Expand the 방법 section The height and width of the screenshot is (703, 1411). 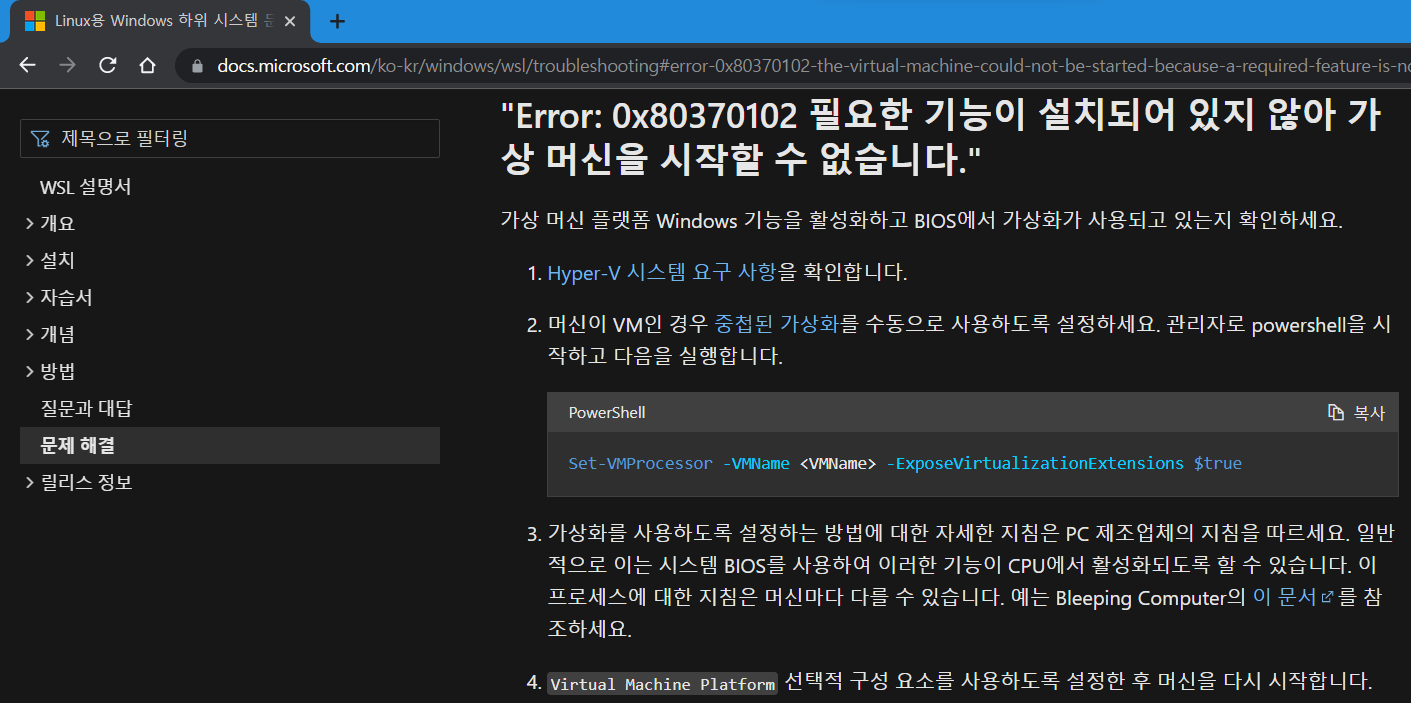click(x=50, y=372)
